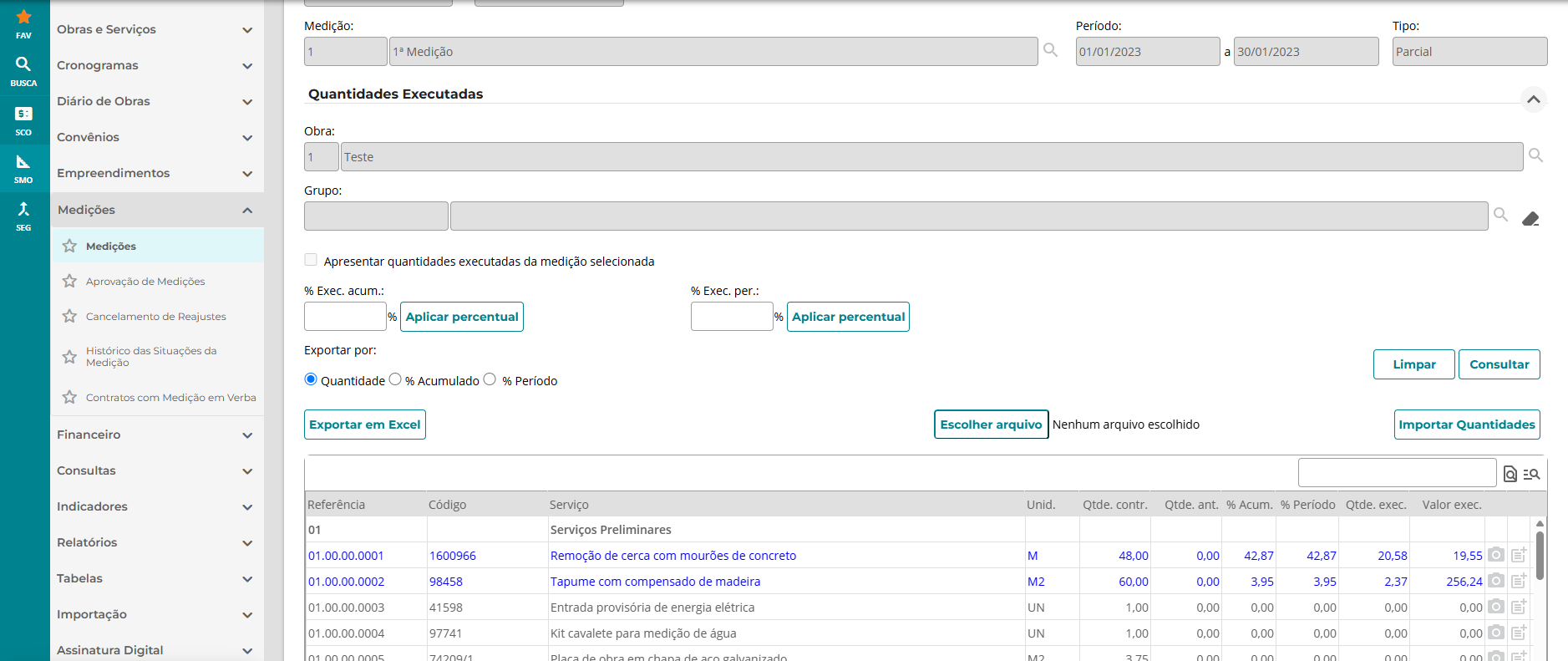This screenshot has height=661, width=1568.
Task: Enable Apresentar quantidades executadas checkbox
Action: click(x=311, y=260)
